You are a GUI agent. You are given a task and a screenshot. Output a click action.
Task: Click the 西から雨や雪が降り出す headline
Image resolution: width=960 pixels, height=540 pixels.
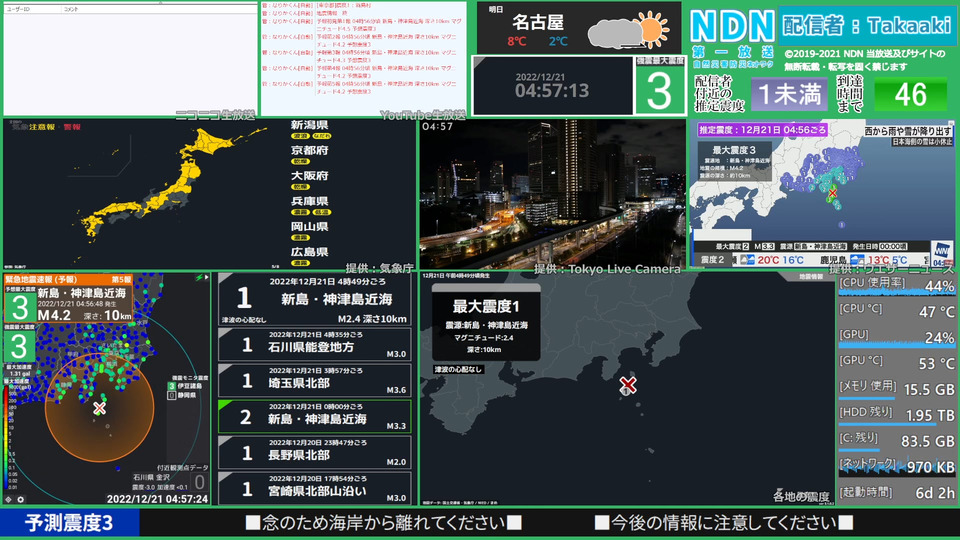(909, 131)
